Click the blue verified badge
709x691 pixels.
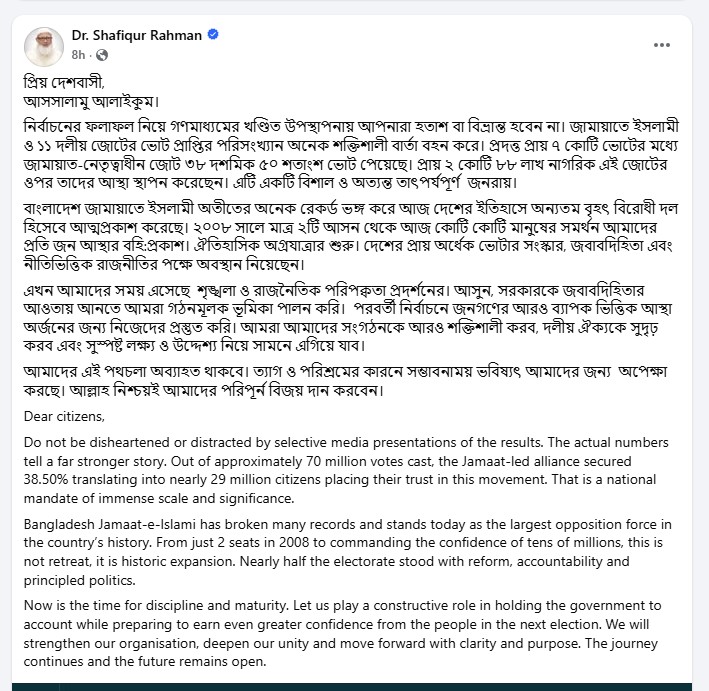click(213, 35)
